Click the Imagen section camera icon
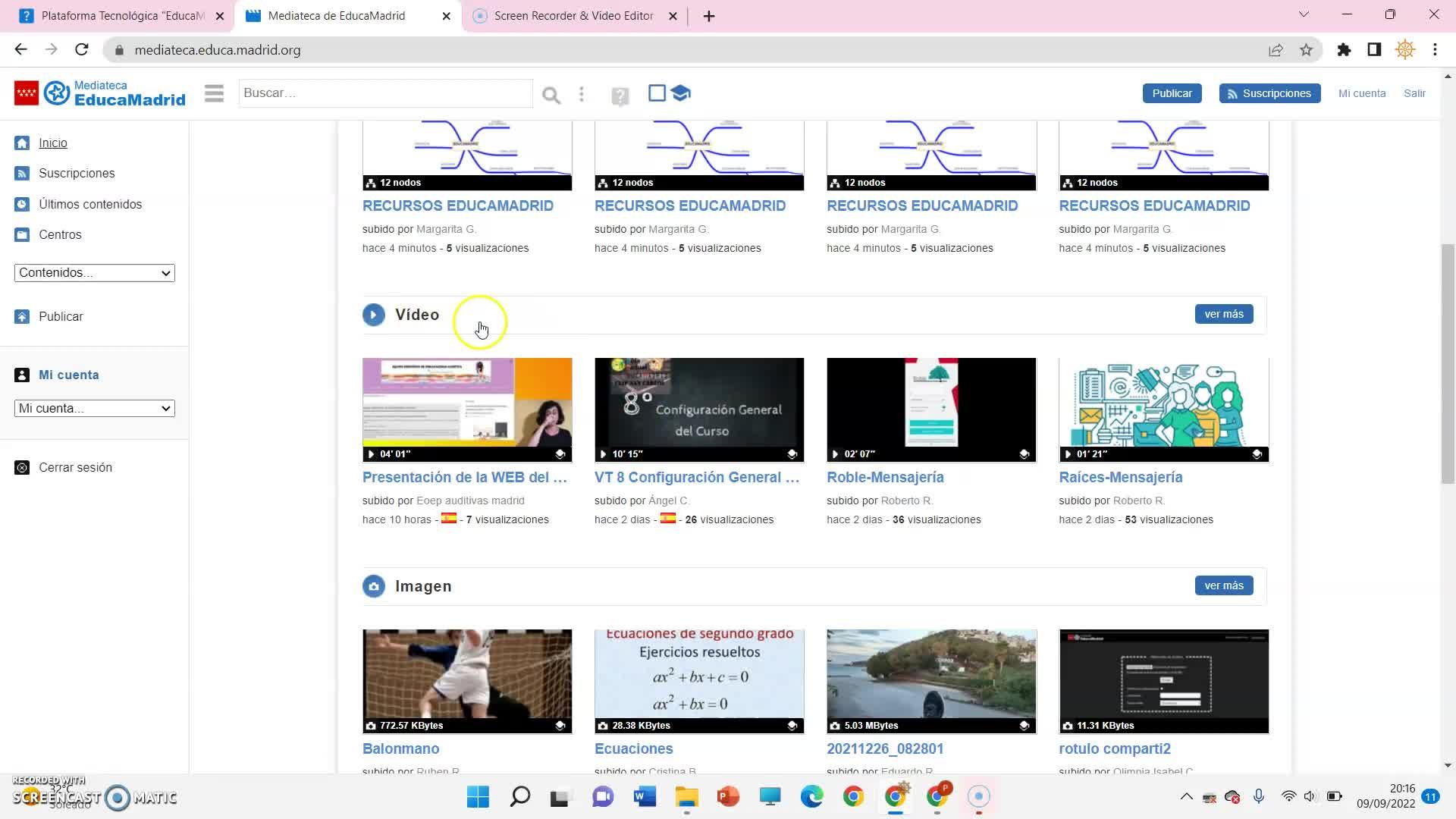 point(373,586)
